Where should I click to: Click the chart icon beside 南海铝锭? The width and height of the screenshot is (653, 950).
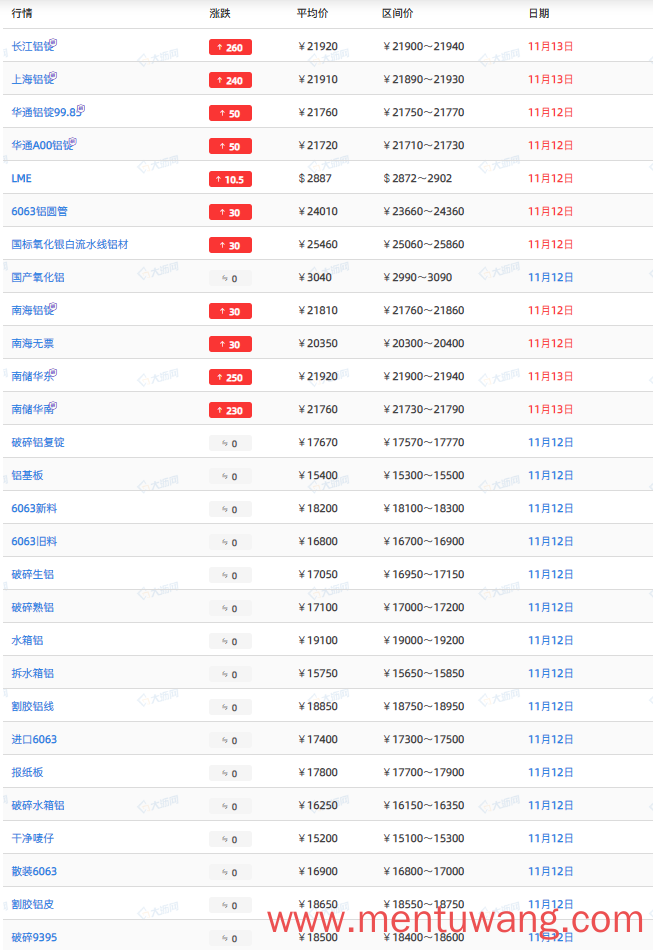coord(53,307)
